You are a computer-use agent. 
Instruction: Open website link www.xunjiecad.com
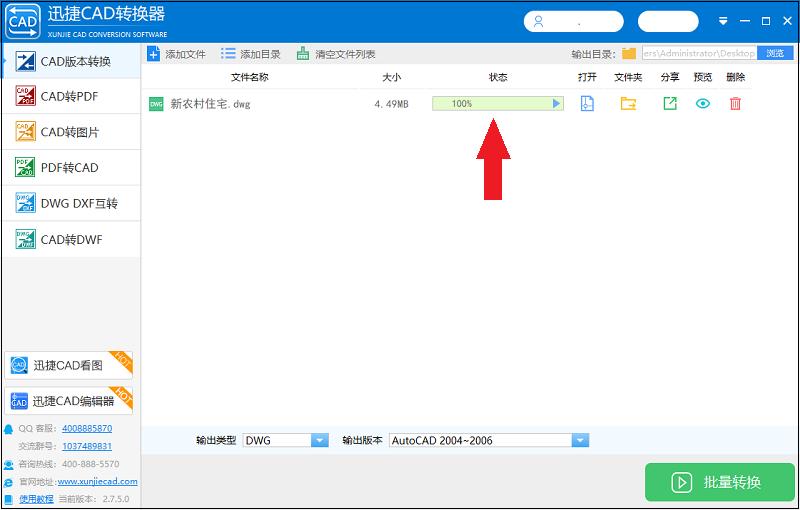[x=97, y=481]
